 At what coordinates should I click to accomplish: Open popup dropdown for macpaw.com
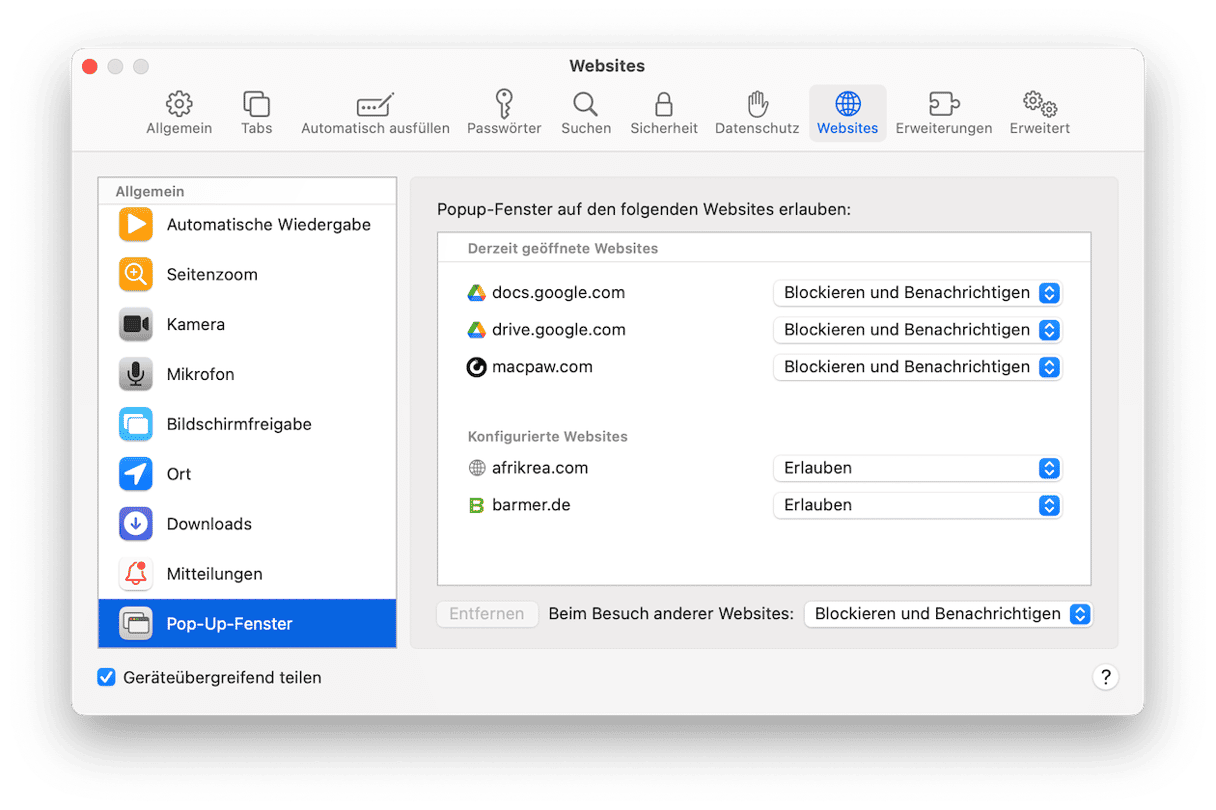click(x=916, y=367)
